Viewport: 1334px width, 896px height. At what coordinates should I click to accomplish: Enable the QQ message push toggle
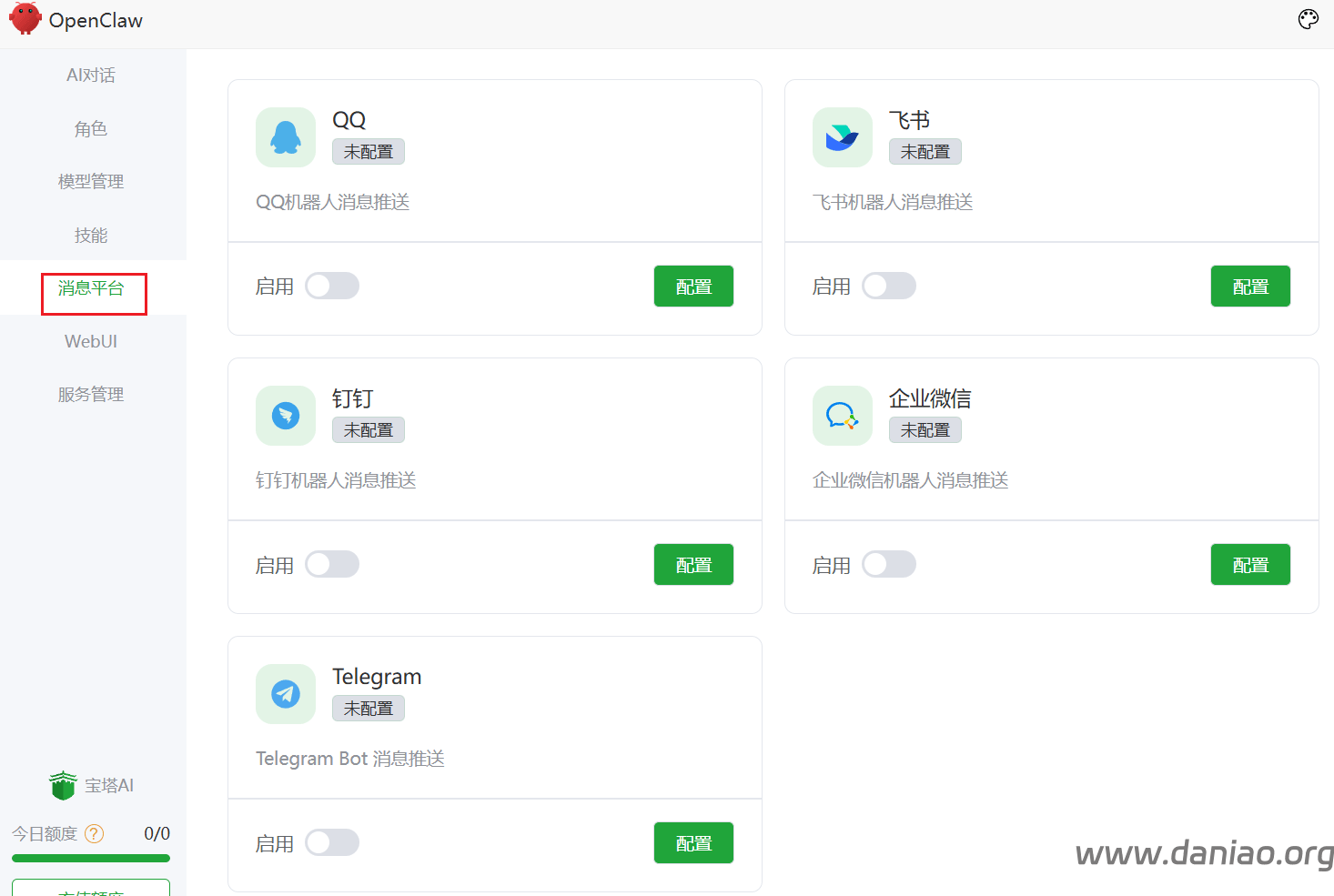click(x=332, y=286)
